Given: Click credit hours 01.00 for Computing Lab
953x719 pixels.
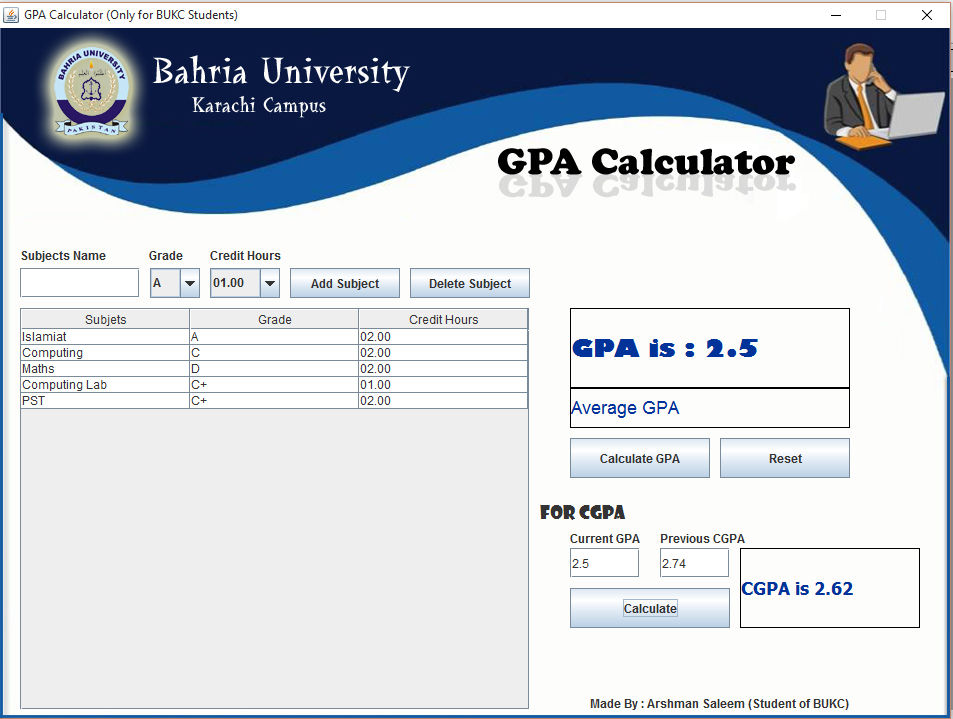Looking at the screenshot, I should (443, 385).
